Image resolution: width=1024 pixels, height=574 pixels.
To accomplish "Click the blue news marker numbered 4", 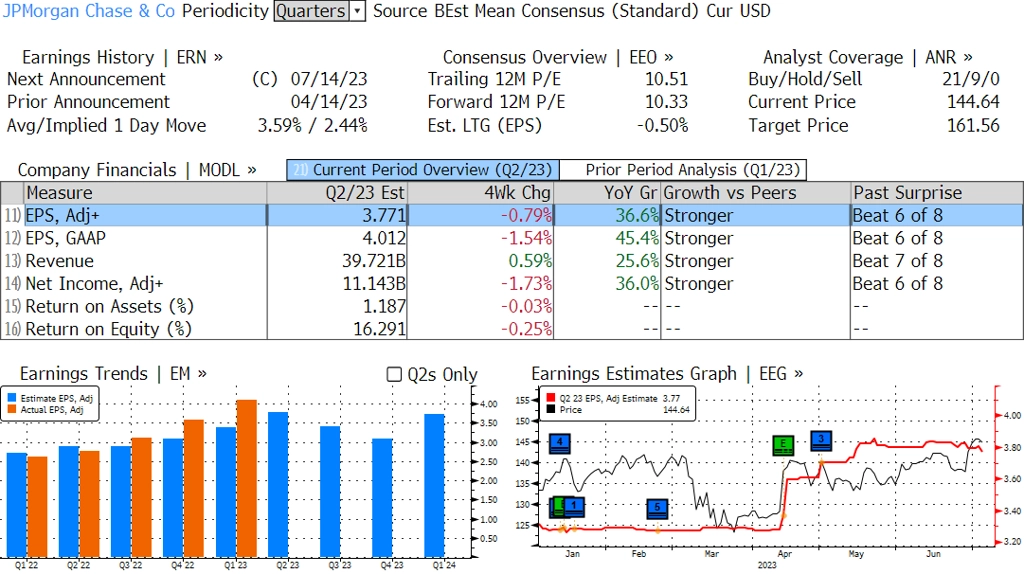I will (x=560, y=443).
